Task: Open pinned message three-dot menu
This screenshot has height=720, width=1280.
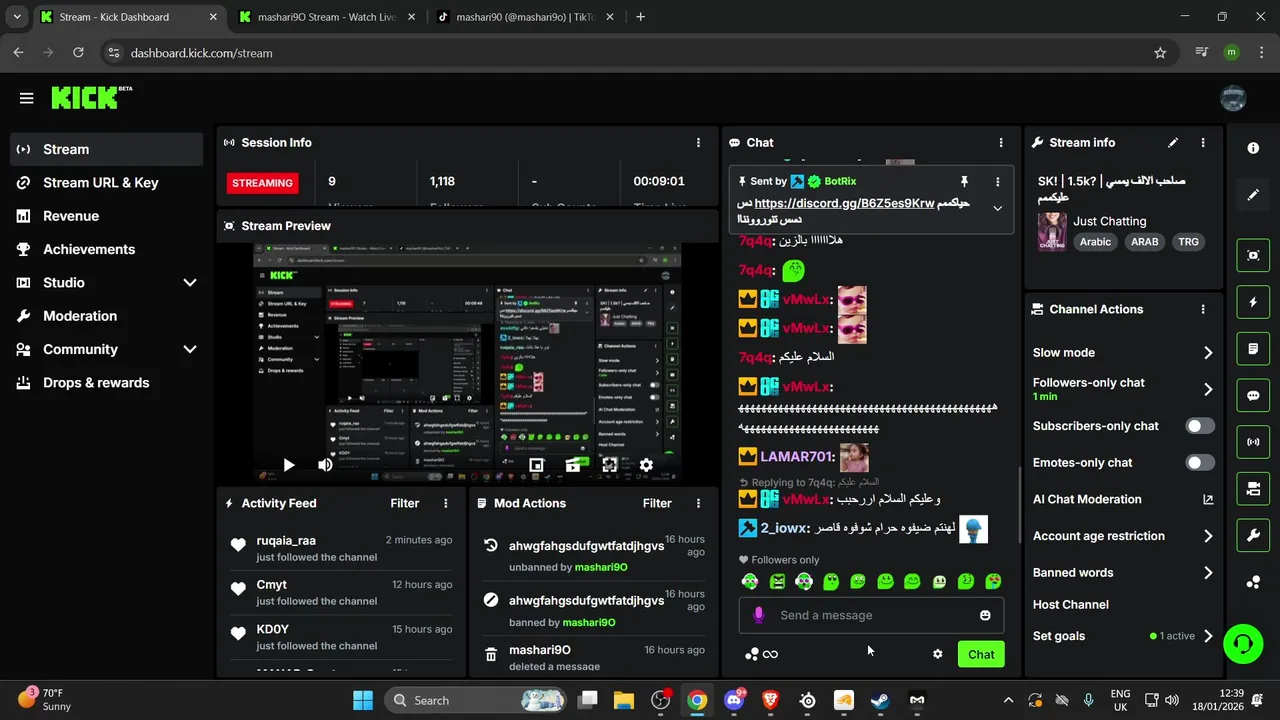Action: [997, 181]
